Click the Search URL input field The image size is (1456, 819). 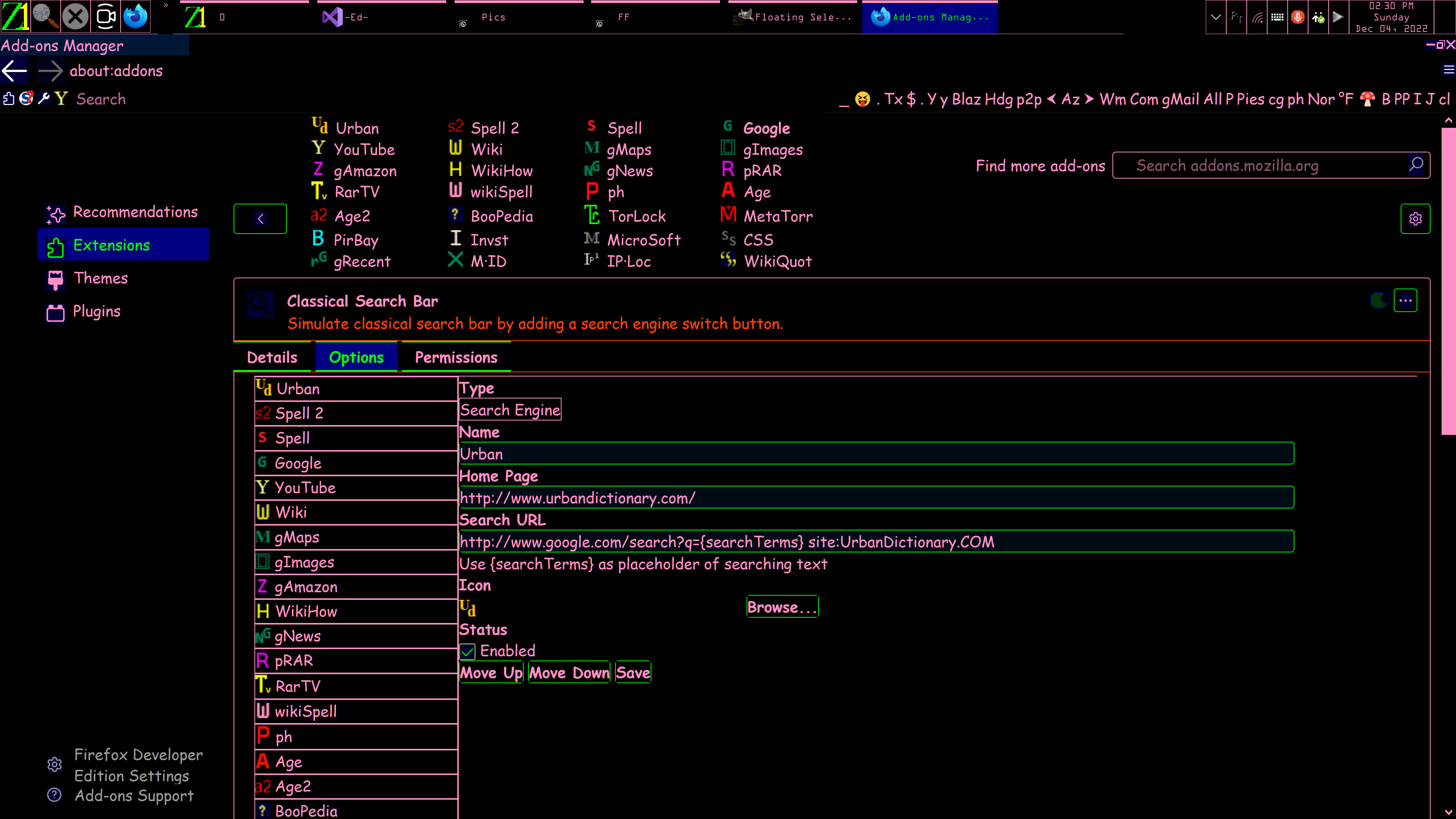pos(876,541)
